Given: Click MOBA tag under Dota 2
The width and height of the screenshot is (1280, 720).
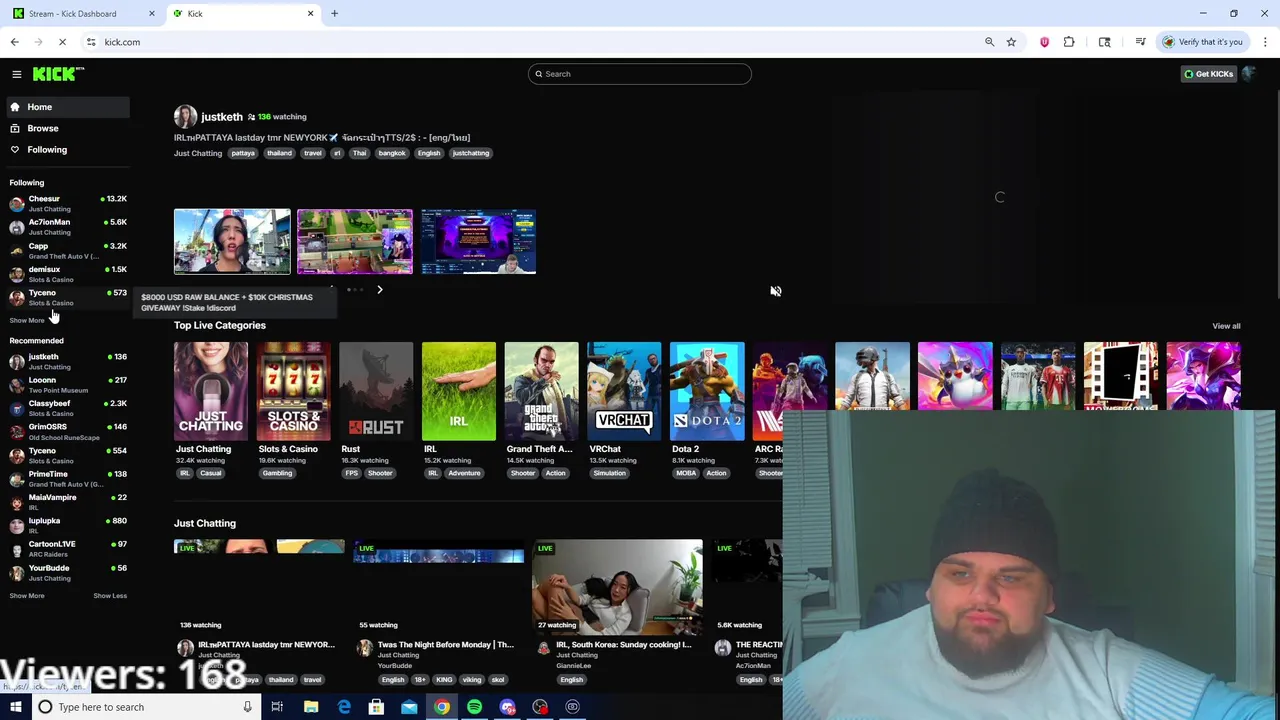Looking at the screenshot, I should click(x=686, y=473).
